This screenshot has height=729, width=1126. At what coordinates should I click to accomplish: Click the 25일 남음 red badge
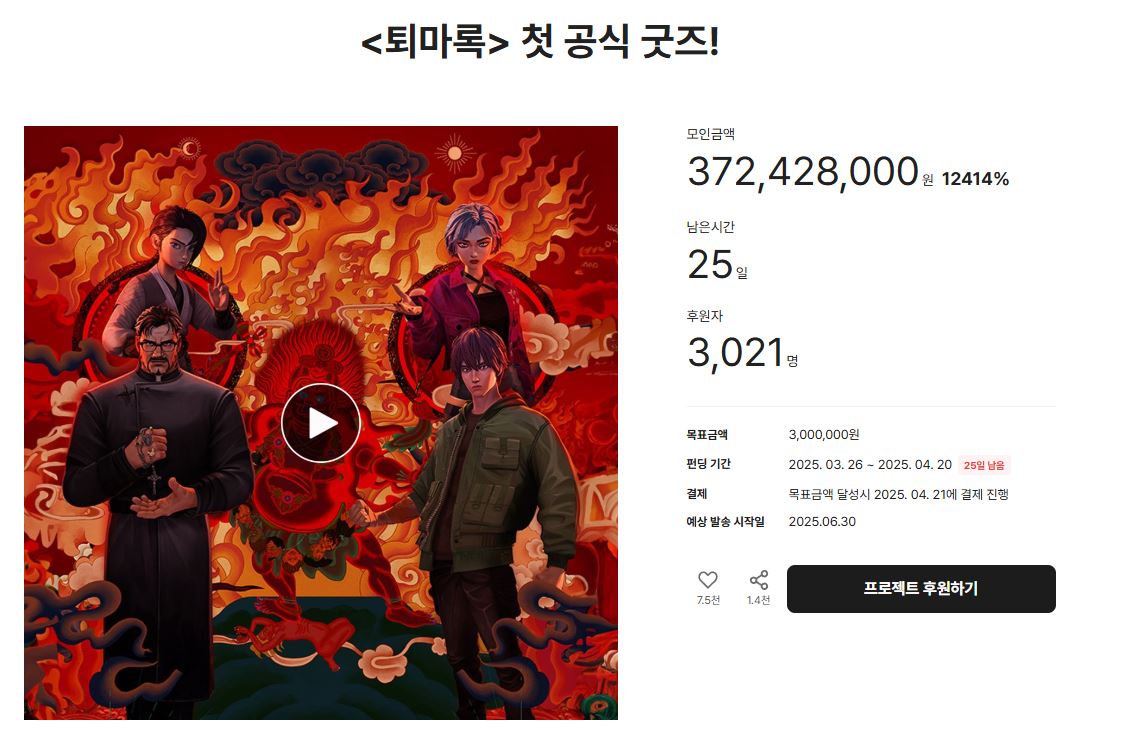click(x=984, y=465)
